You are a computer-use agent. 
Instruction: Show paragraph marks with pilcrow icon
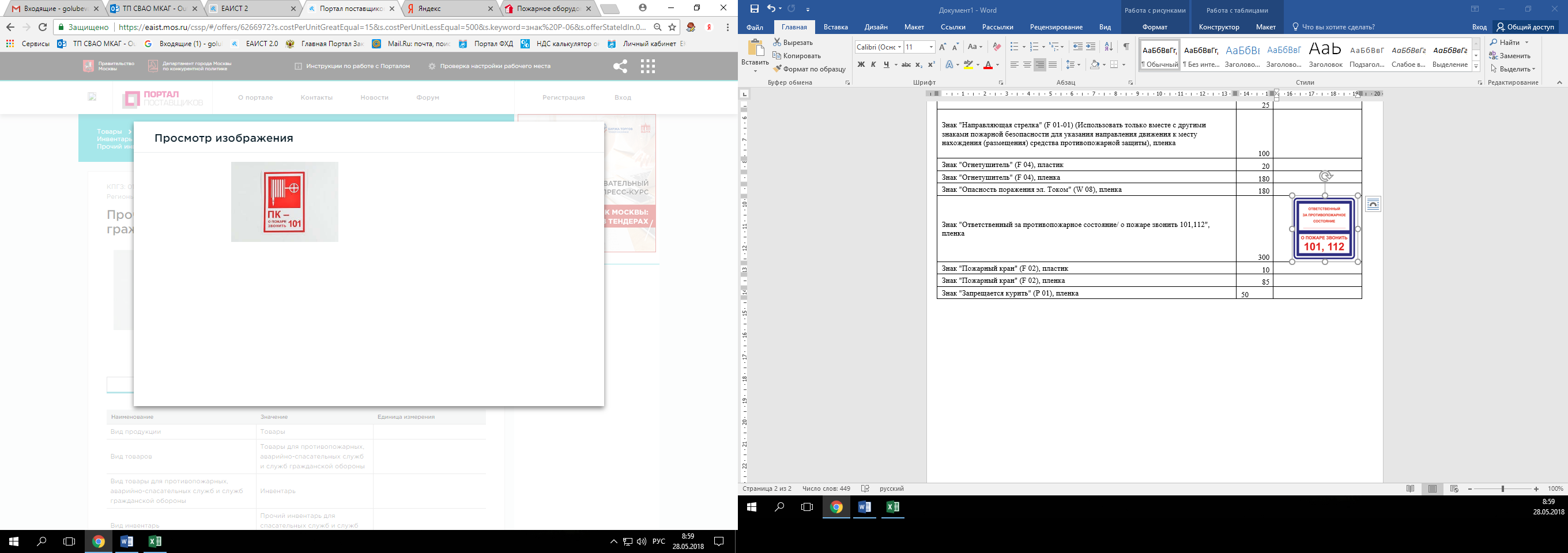1125,47
